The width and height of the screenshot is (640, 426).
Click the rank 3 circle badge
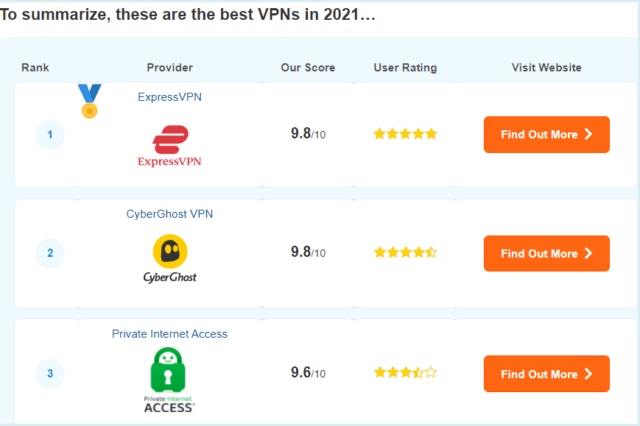(x=50, y=373)
